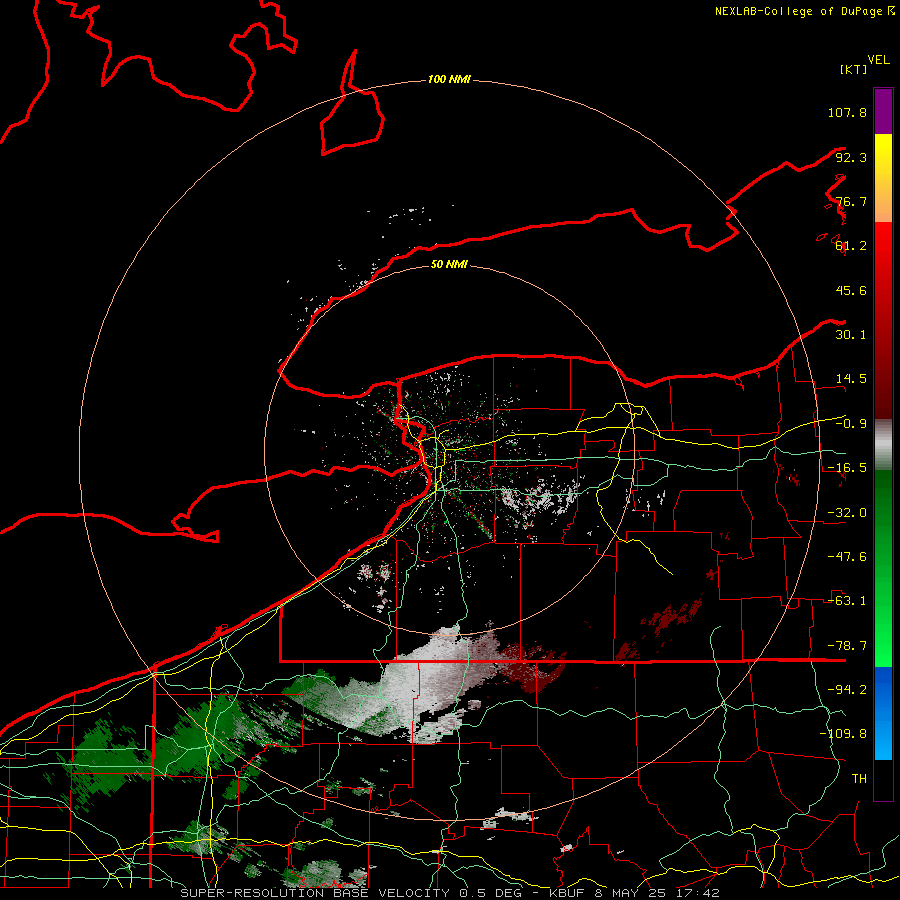Click the 107.8 value on velocity scale

(x=847, y=112)
